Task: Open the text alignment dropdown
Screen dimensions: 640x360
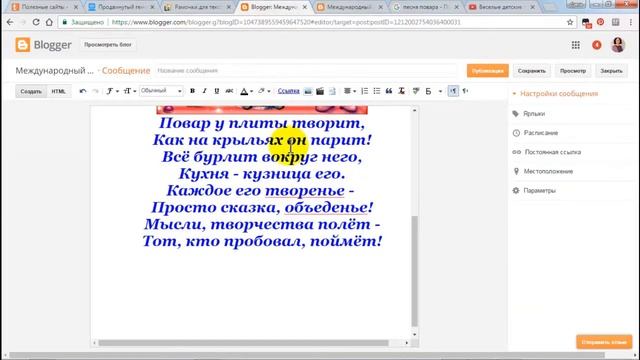Action: coord(350,91)
